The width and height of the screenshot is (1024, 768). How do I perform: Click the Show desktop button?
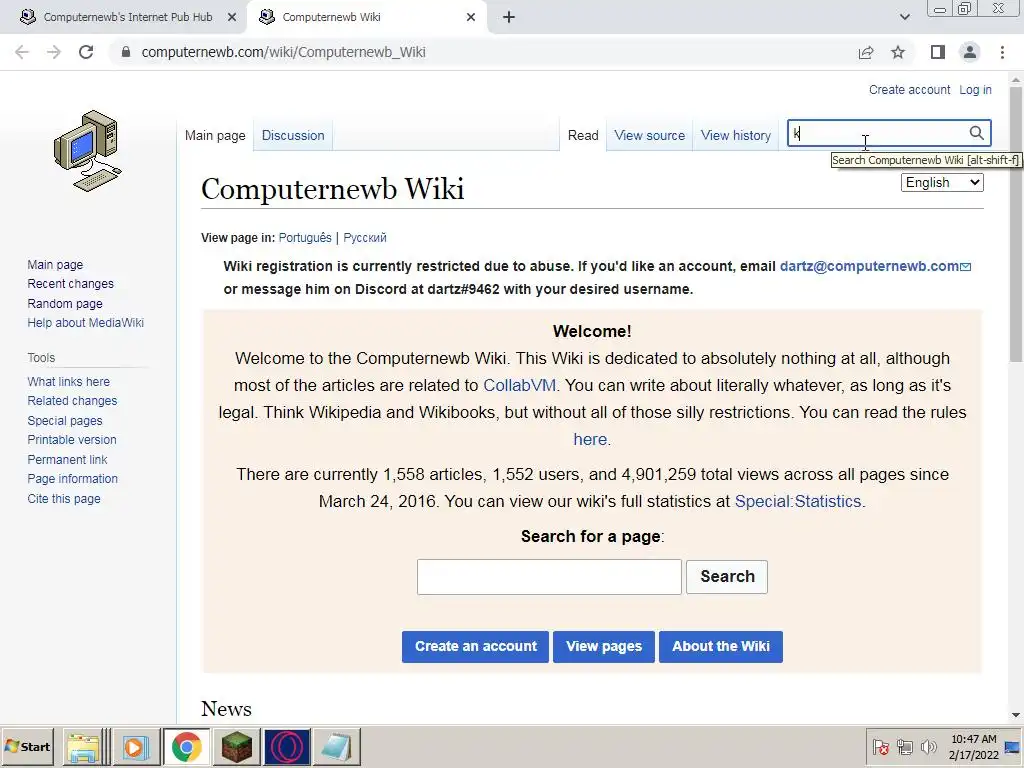tap(1013, 747)
